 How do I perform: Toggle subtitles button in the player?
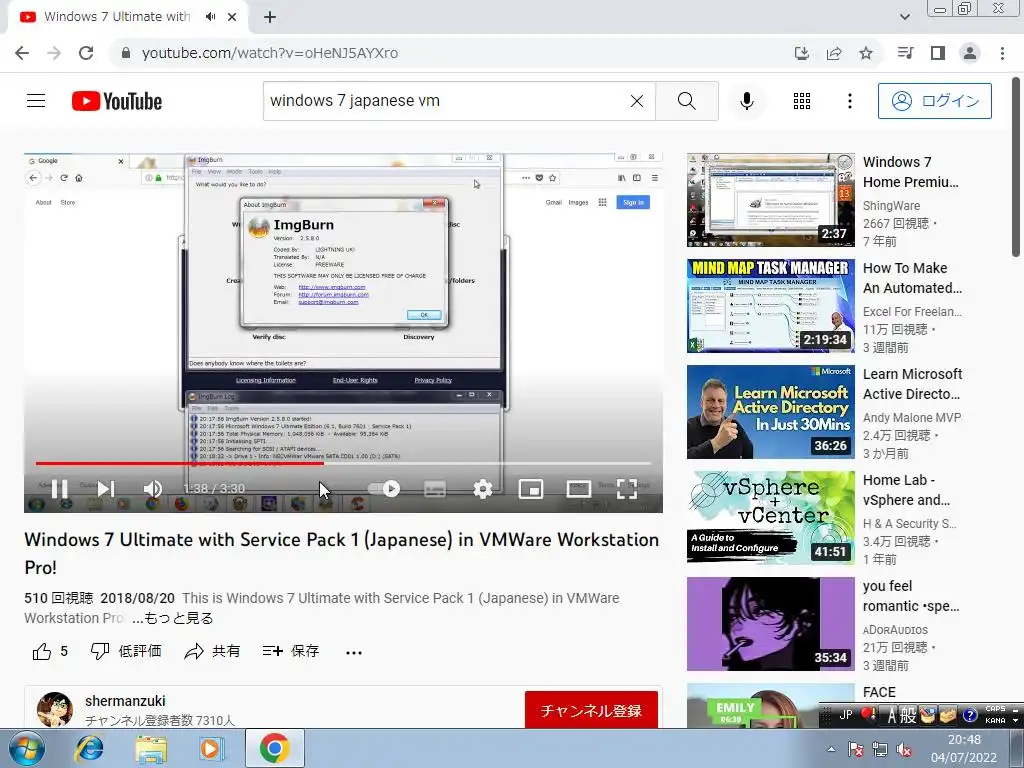(435, 488)
